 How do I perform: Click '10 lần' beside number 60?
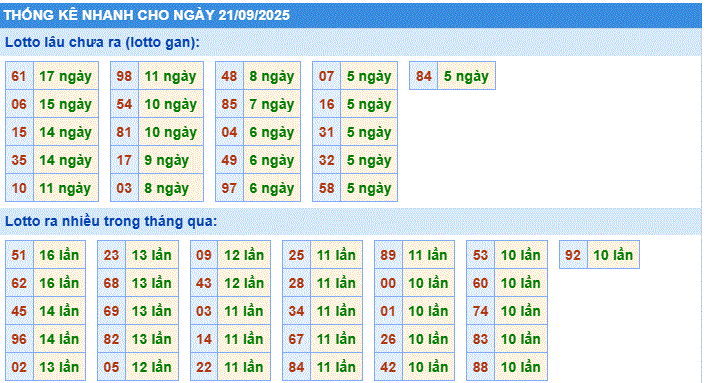pyautogui.click(x=521, y=283)
